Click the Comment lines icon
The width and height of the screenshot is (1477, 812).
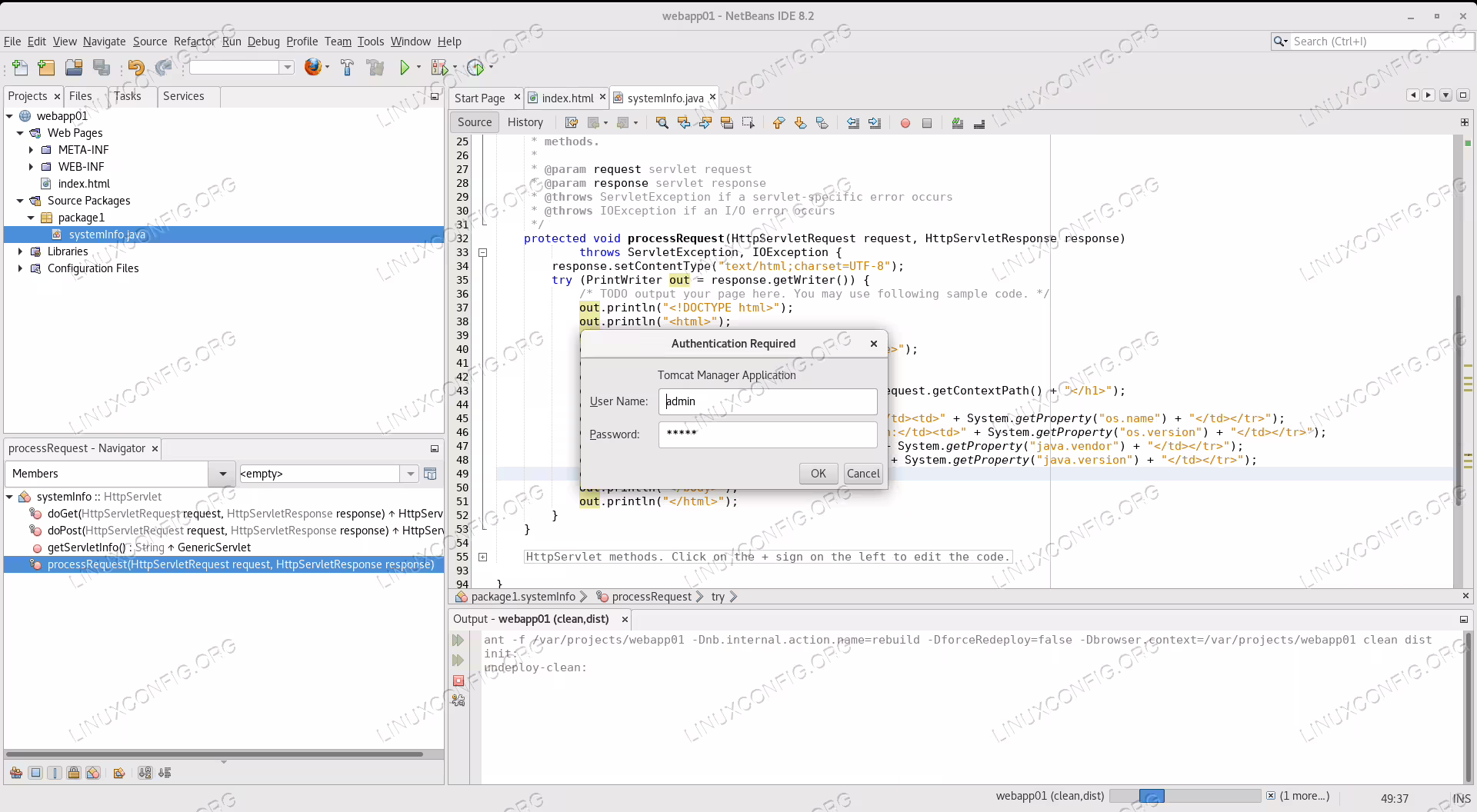[x=958, y=123]
